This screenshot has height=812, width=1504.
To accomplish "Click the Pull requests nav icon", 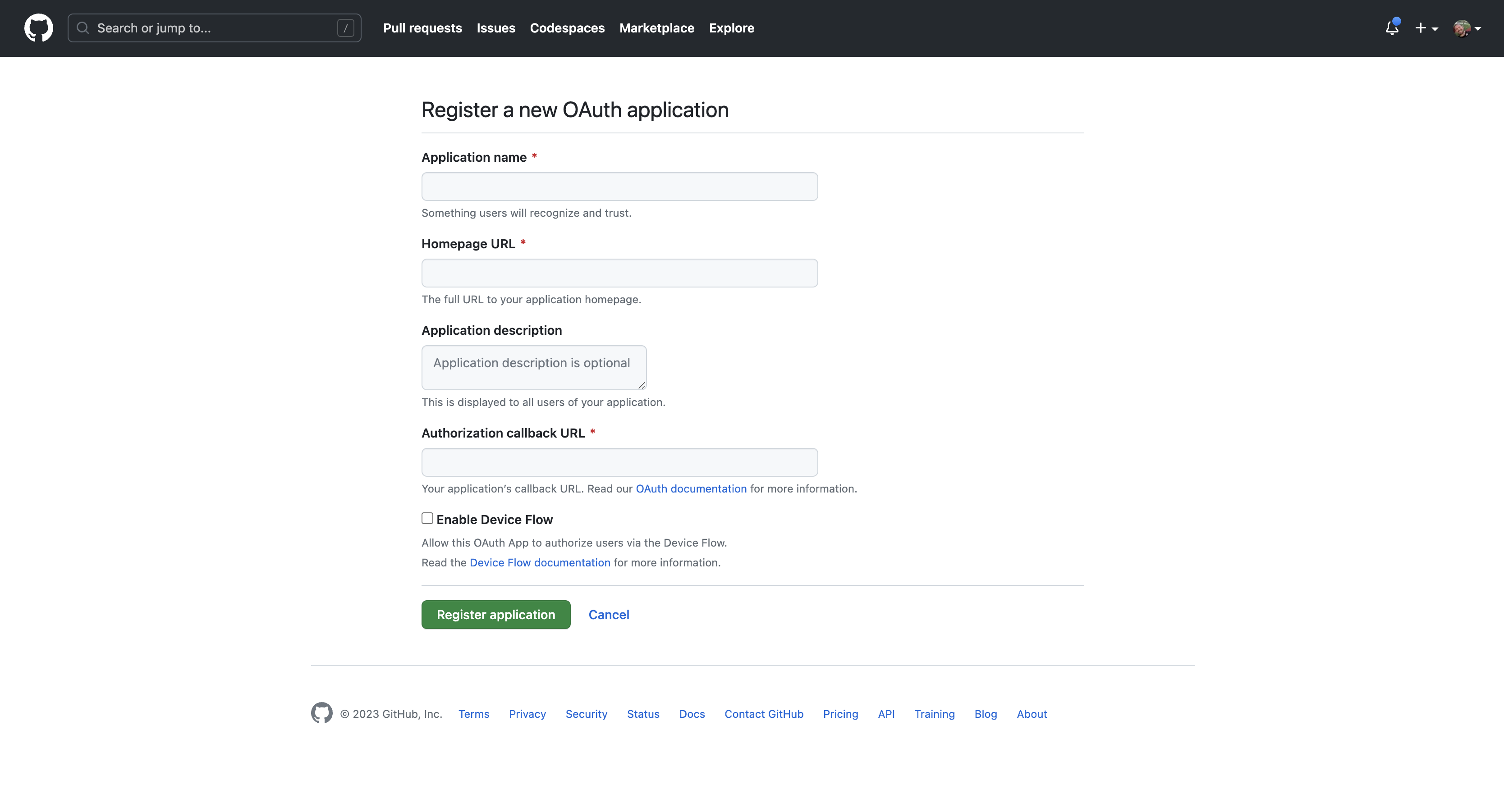I will pyautogui.click(x=422, y=27).
